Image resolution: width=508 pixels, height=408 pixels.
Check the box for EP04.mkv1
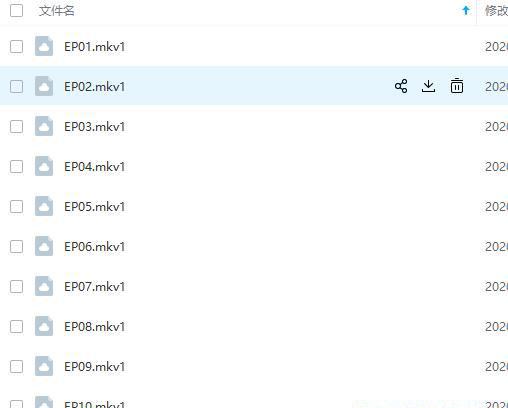tap(16, 167)
